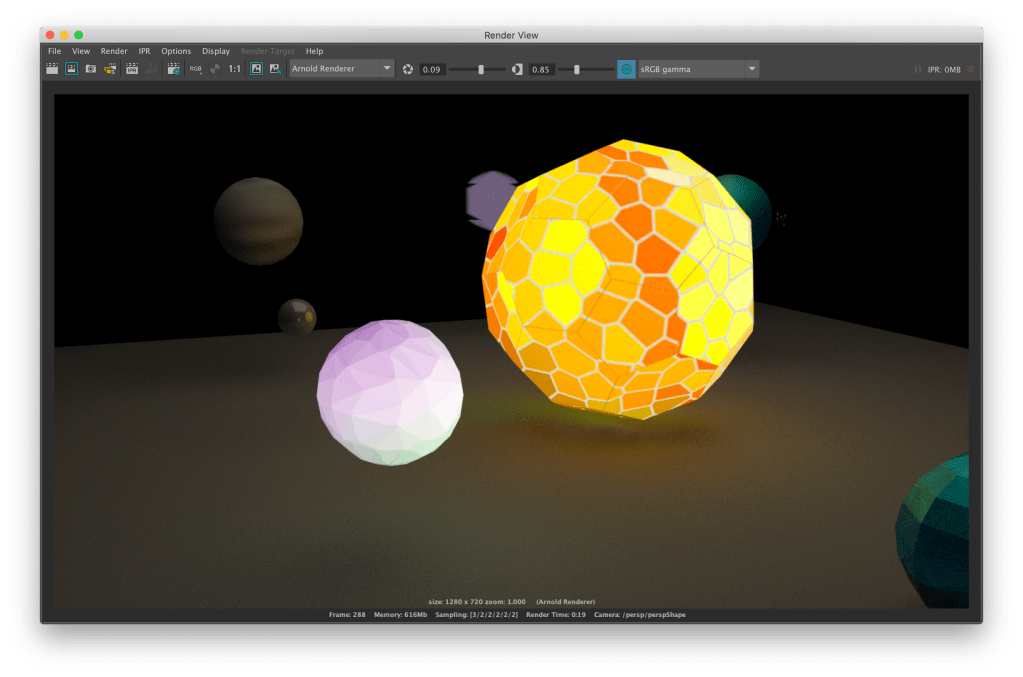Click the Render Region icon
The image size is (1023, 677).
72,69
